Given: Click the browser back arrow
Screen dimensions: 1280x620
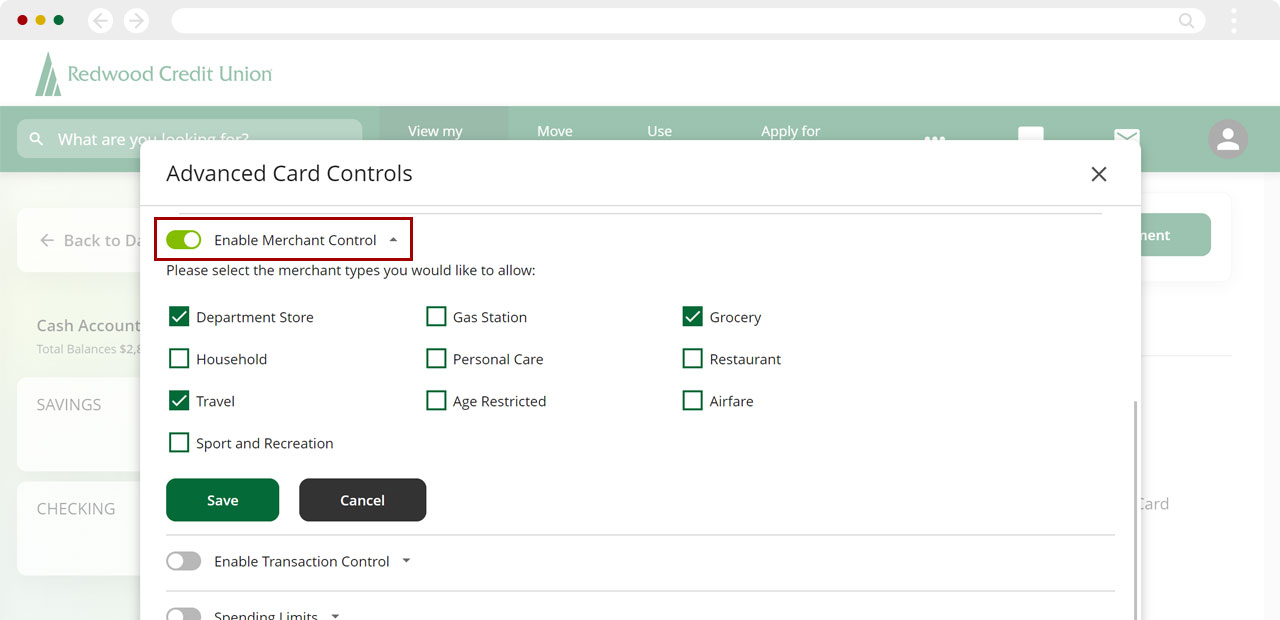Looking at the screenshot, I should click(x=100, y=20).
